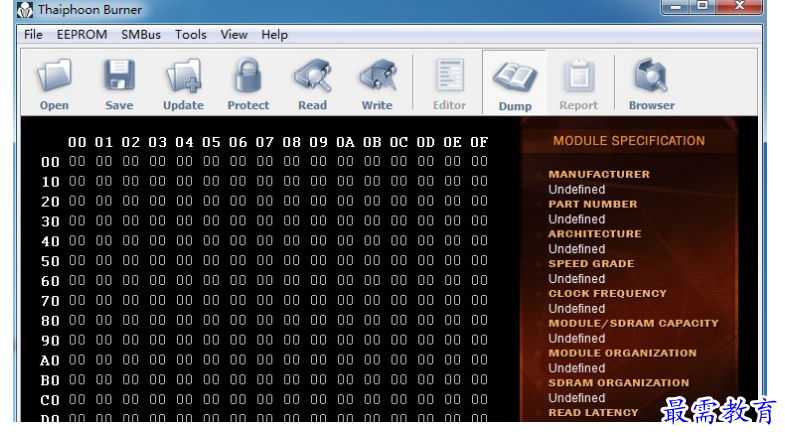The width and height of the screenshot is (785, 443).
Task: Select hex byte at row 30 column 0A
Action: click(x=345, y=221)
